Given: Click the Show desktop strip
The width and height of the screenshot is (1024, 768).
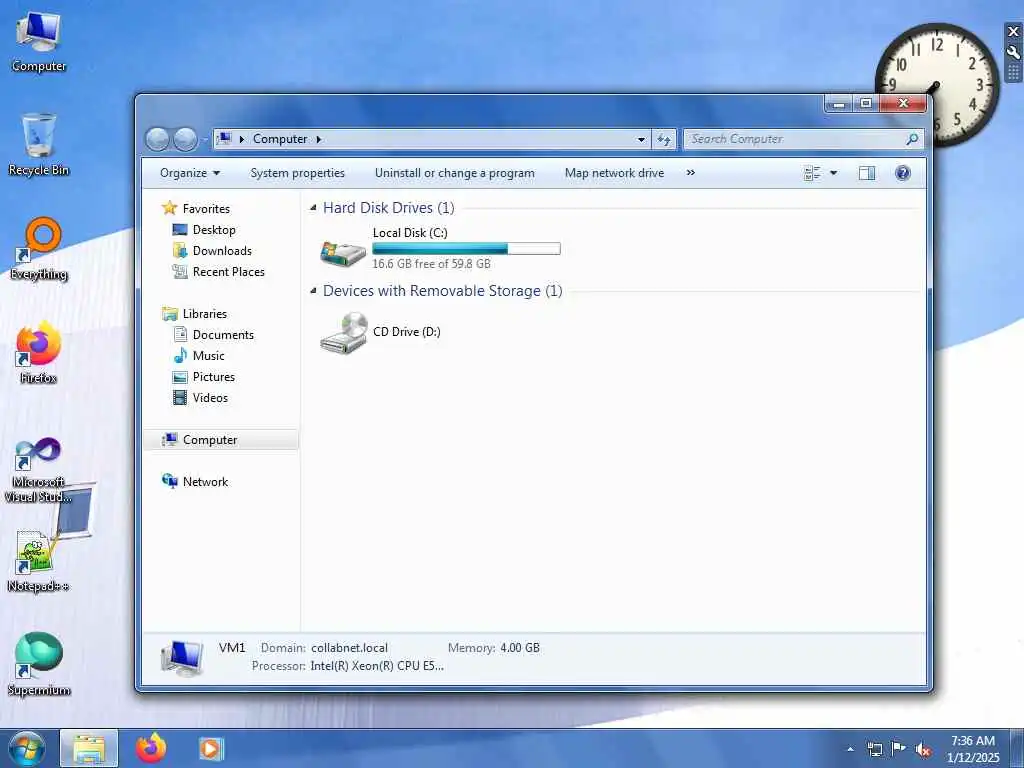Looking at the screenshot, I should (x=1017, y=748).
